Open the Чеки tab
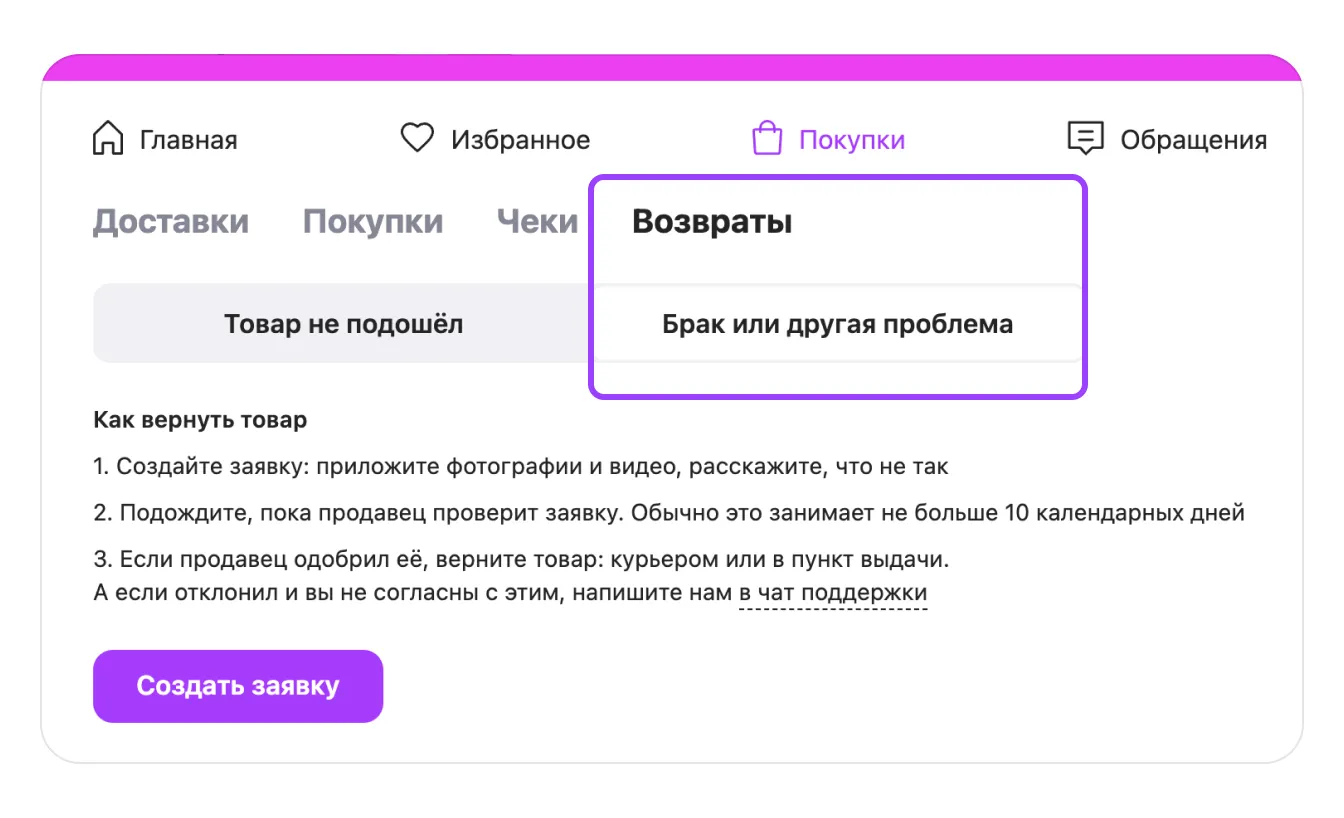 [x=537, y=222]
